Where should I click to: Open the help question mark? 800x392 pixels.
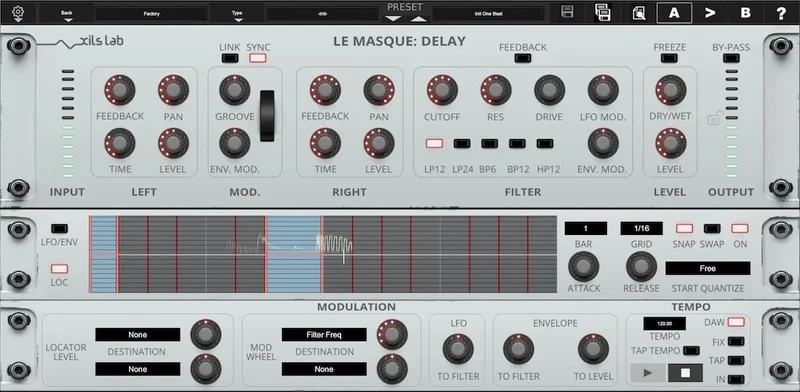[x=781, y=13]
